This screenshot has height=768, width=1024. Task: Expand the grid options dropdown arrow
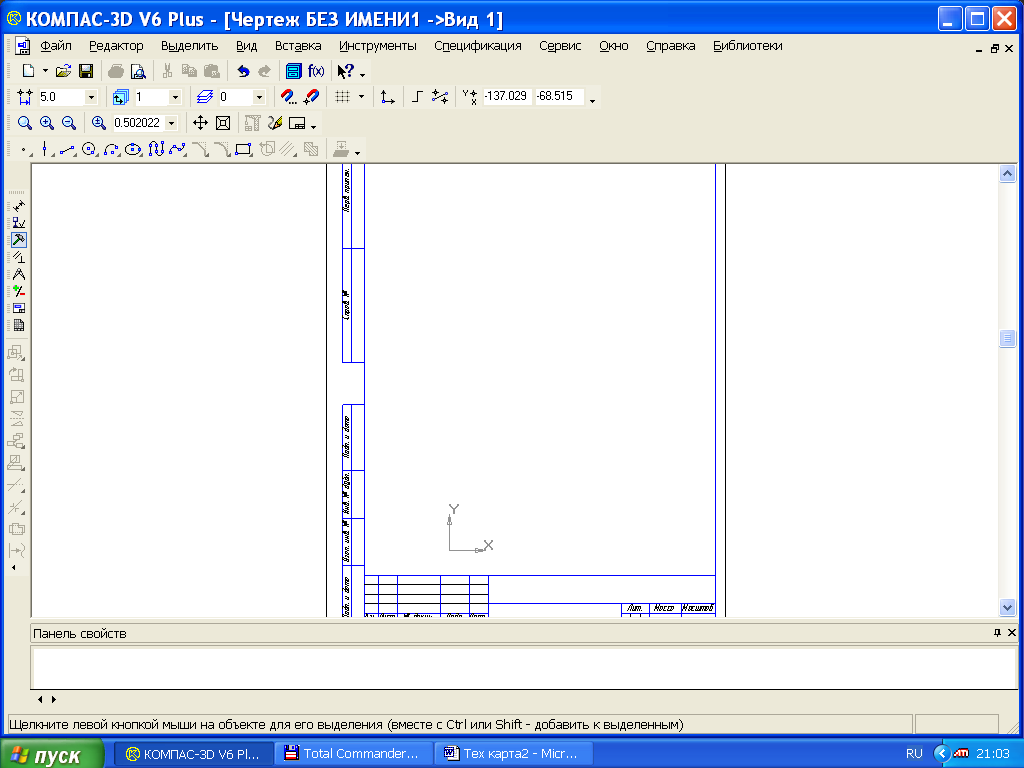361,97
